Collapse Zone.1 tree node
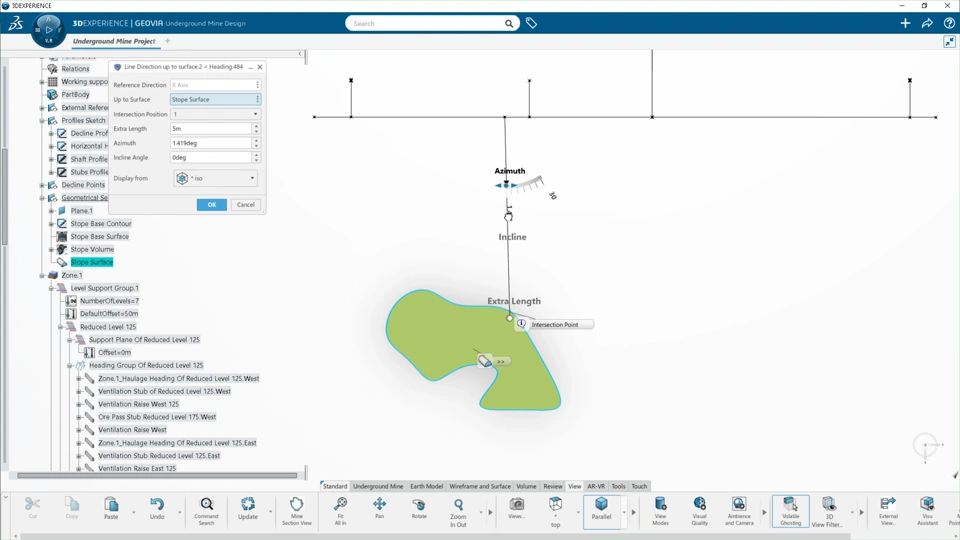The image size is (960, 540). pos(42,276)
